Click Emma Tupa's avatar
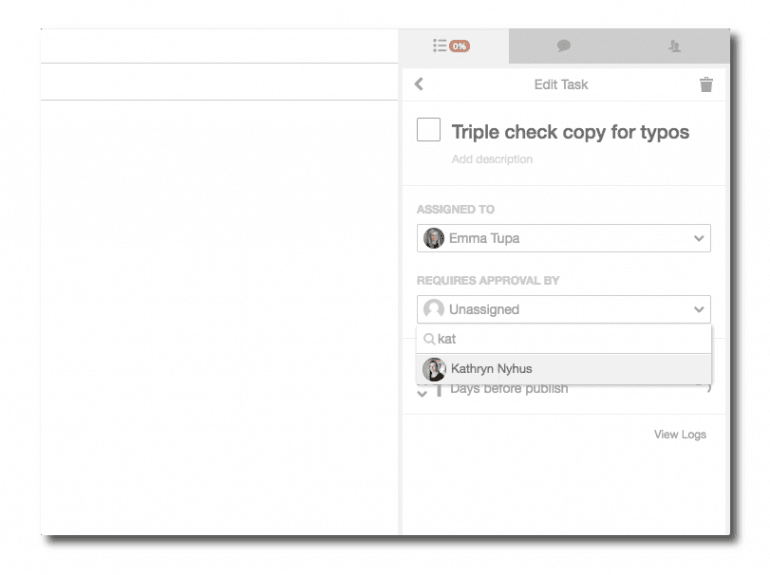Viewport: 770px width, 575px height. (434, 239)
